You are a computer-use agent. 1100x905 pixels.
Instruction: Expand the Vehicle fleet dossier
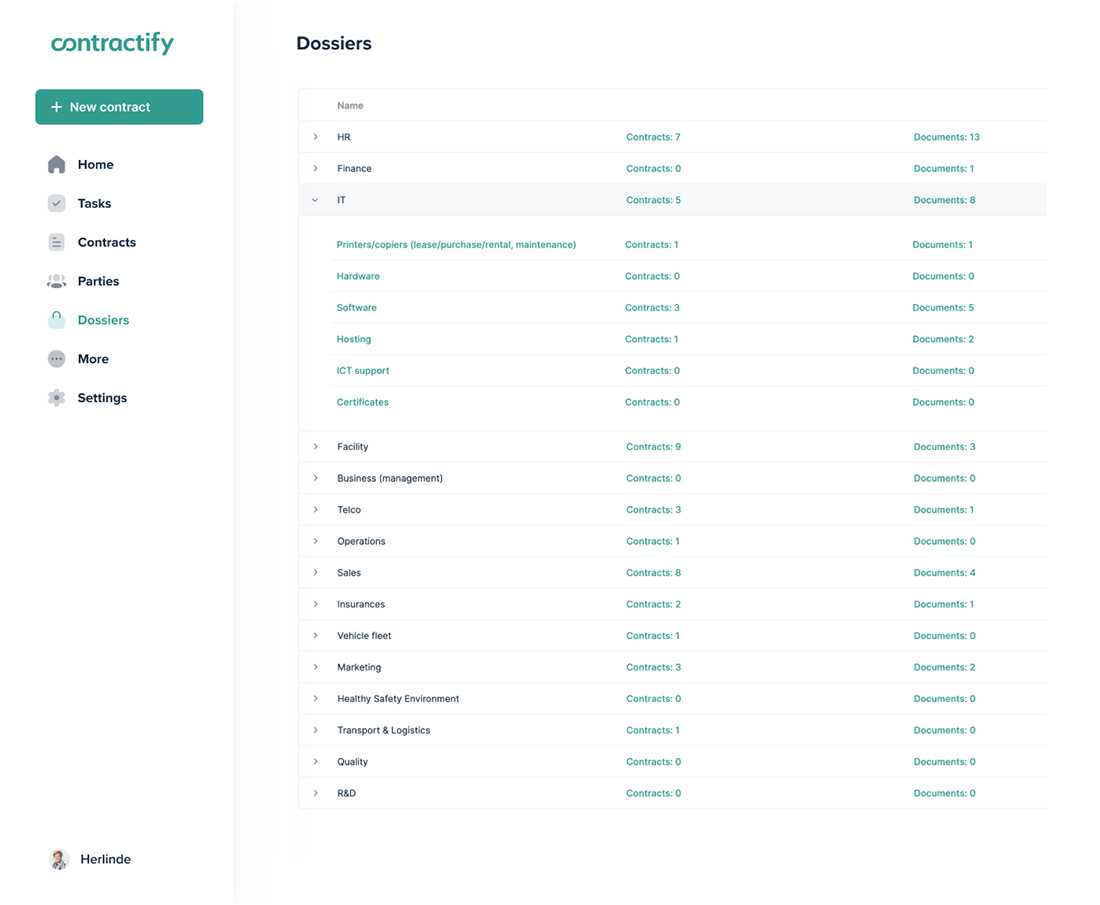point(316,635)
